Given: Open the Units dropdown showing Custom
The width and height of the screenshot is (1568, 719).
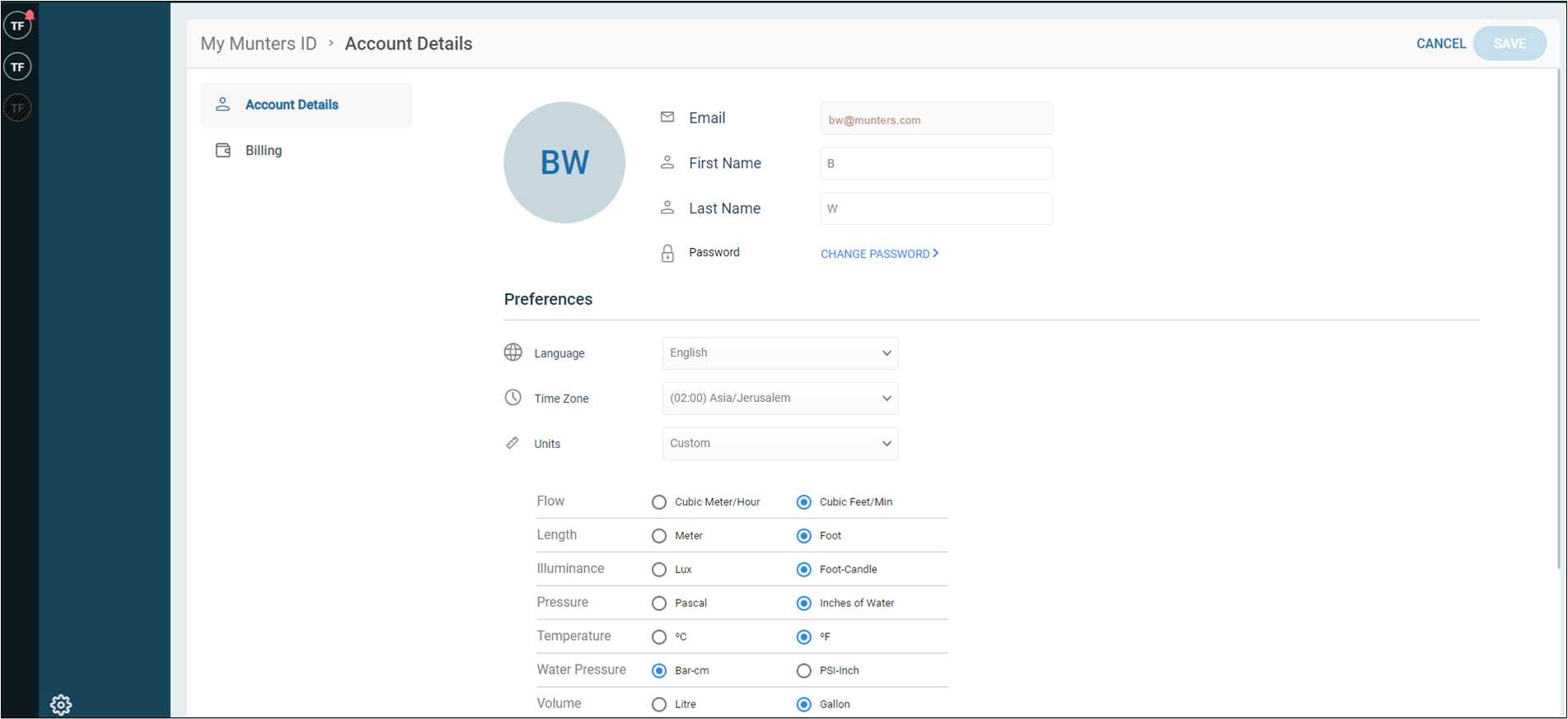Looking at the screenshot, I should (779, 444).
